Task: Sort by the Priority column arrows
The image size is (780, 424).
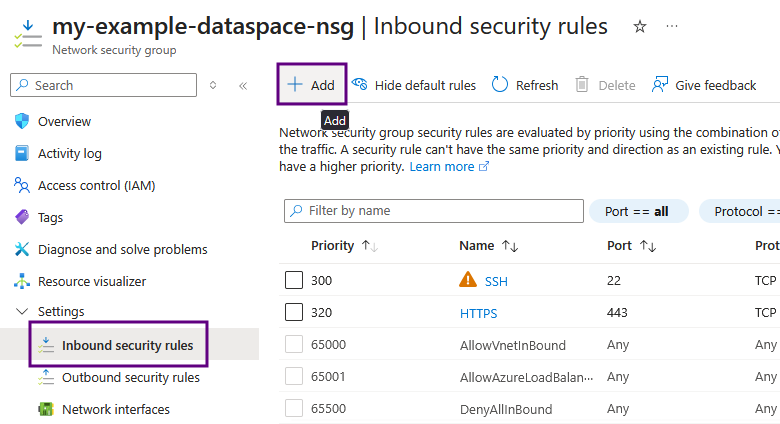Action: (370, 246)
